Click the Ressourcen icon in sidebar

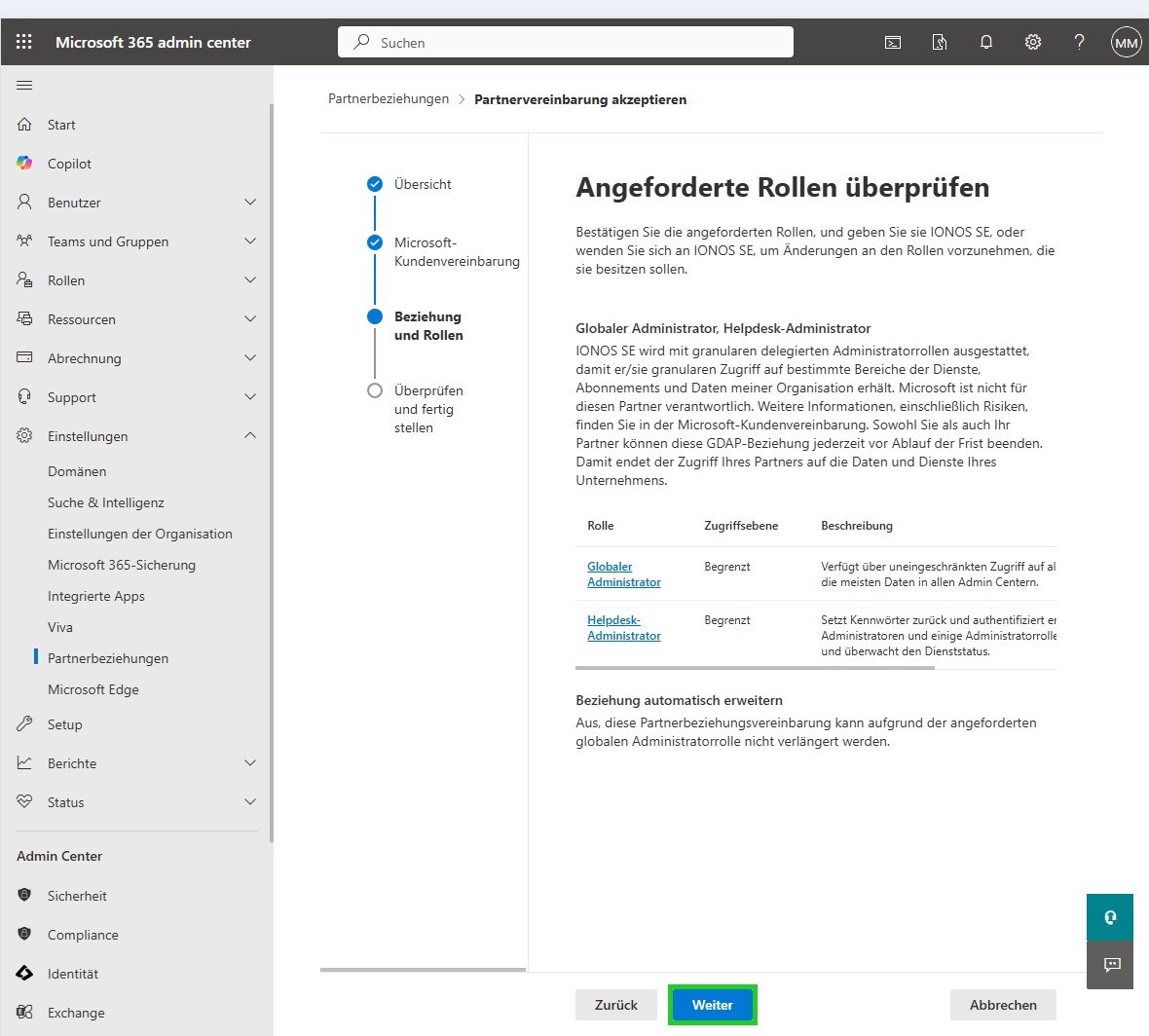tap(24, 318)
